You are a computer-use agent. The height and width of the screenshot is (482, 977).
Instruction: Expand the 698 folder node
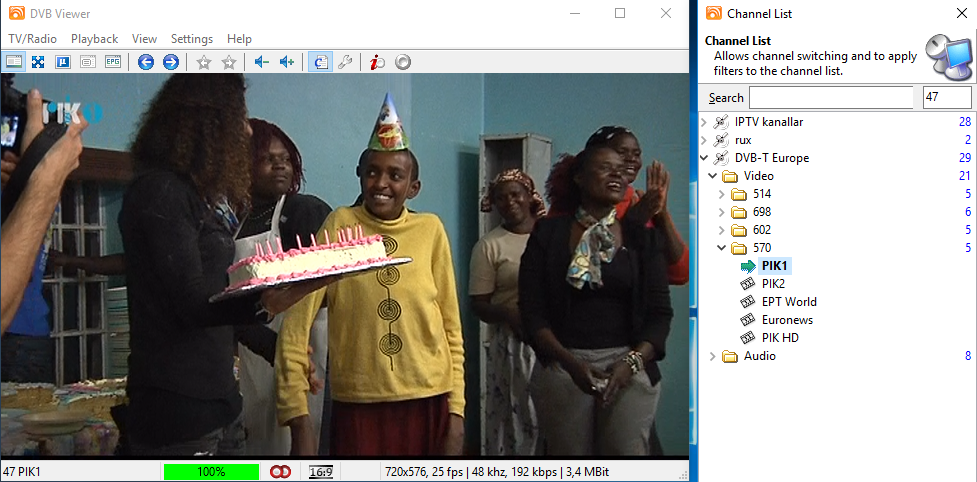722,212
